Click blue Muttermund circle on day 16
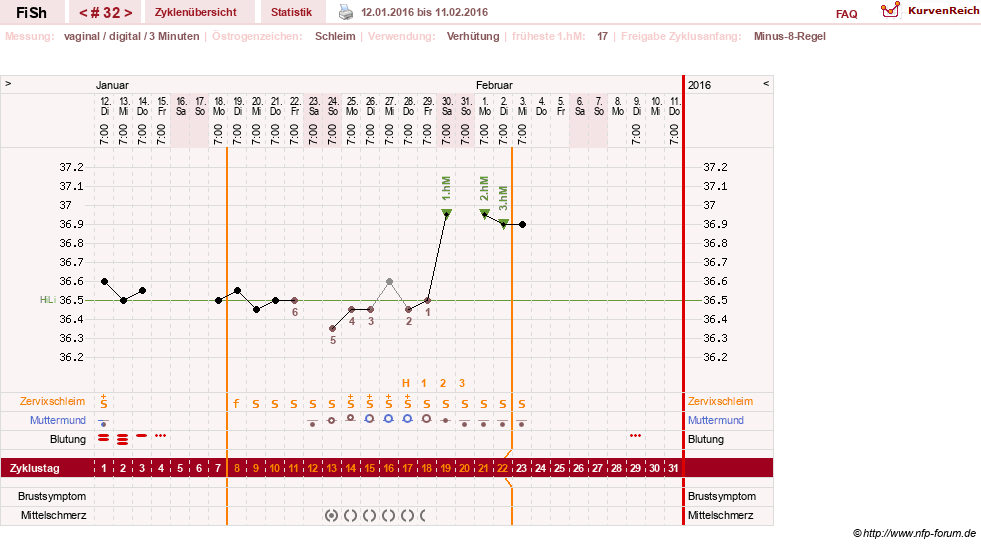 point(389,419)
